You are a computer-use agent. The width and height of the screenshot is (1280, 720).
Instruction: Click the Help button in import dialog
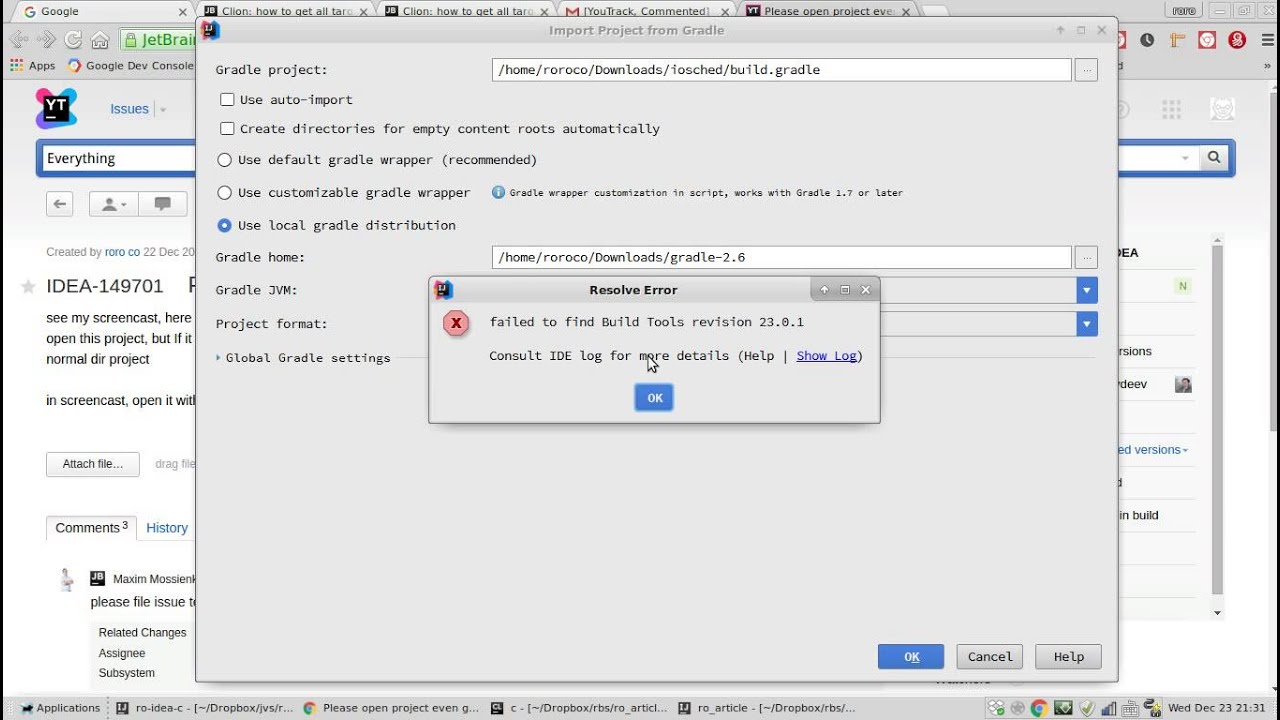[1068, 657]
